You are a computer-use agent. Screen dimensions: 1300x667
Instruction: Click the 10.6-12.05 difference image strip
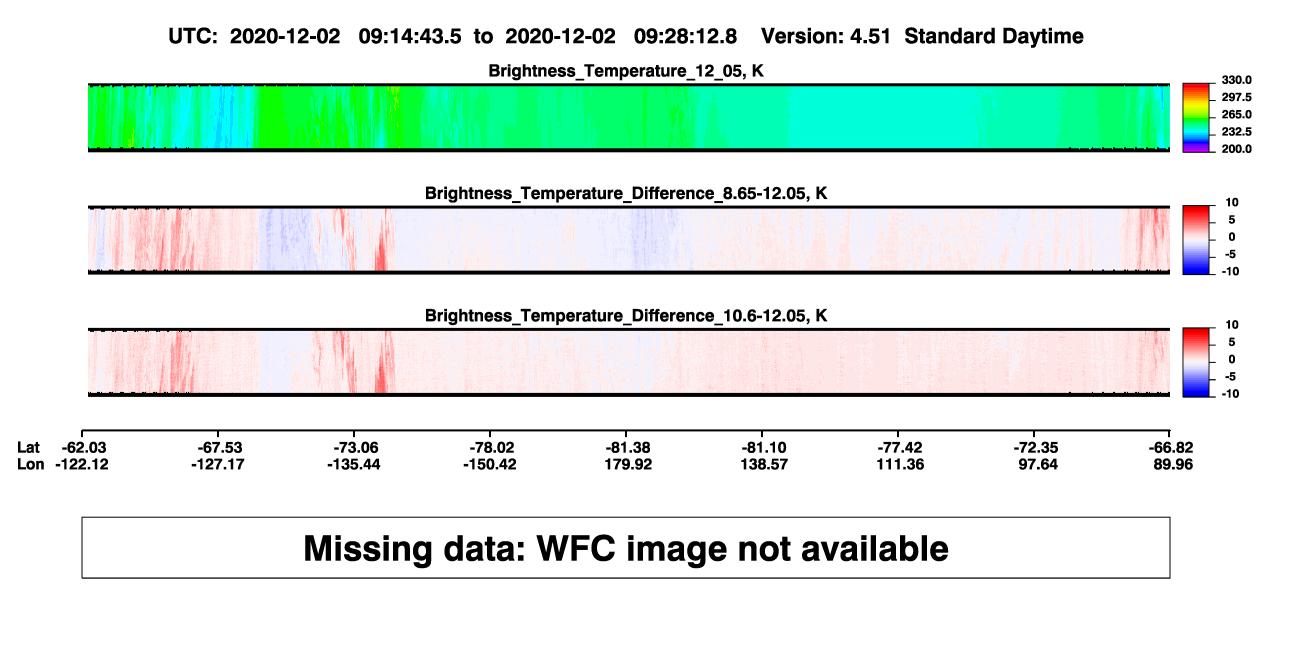click(x=628, y=362)
